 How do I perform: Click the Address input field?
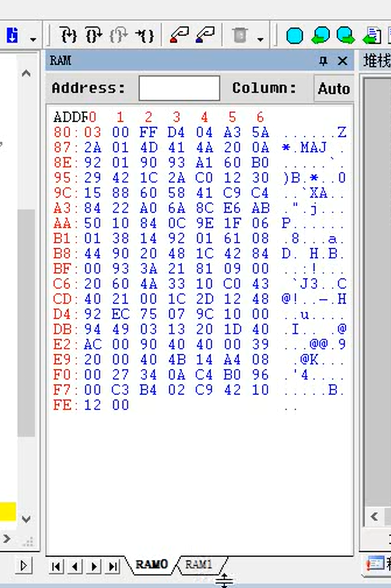coord(179,88)
